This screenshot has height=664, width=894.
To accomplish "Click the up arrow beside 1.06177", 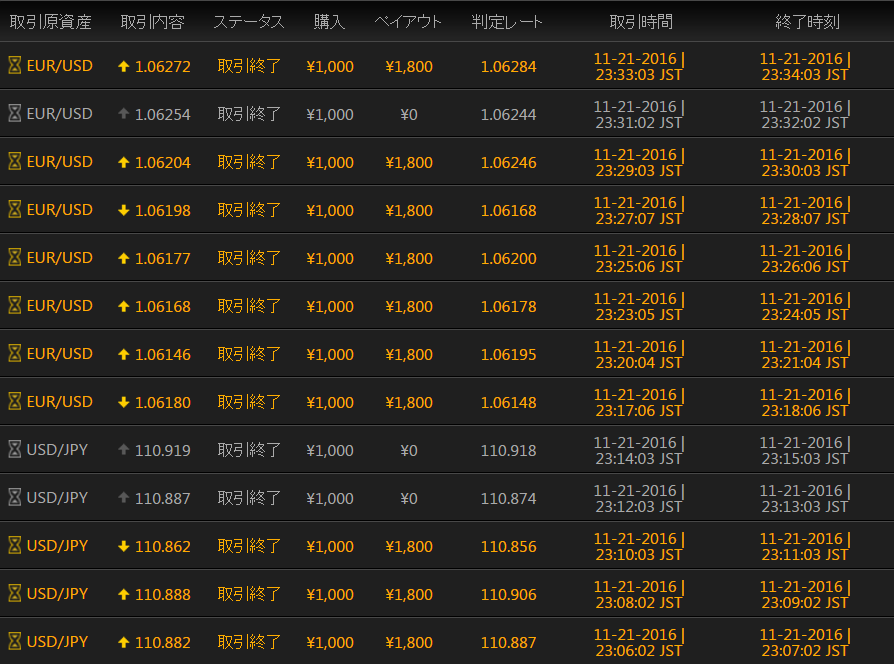I will (x=123, y=258).
